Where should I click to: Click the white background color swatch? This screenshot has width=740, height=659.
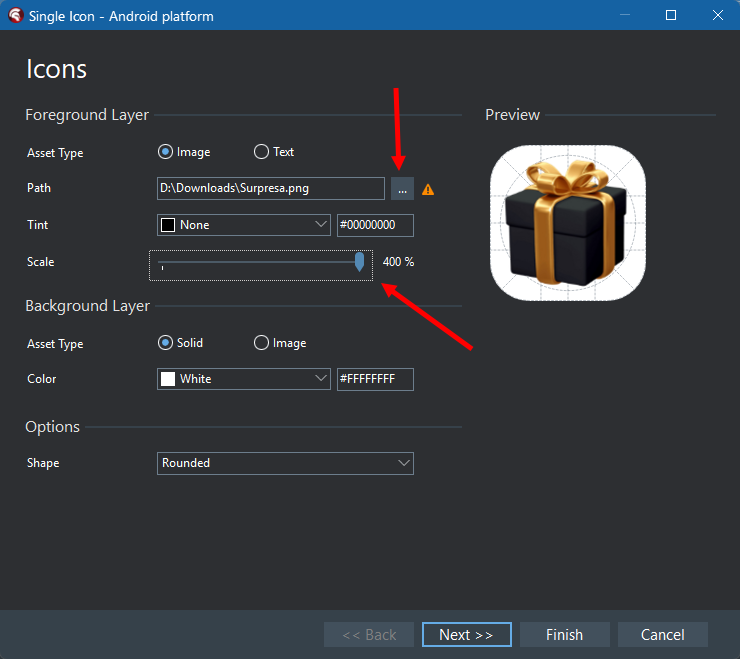click(168, 379)
